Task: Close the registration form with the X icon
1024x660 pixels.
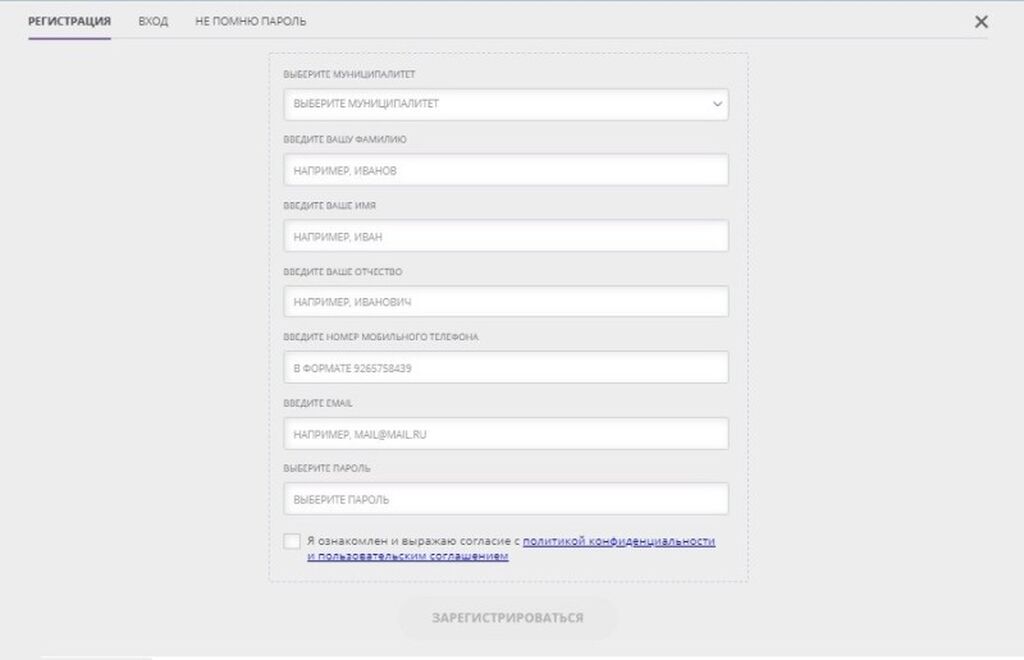Action: click(981, 21)
